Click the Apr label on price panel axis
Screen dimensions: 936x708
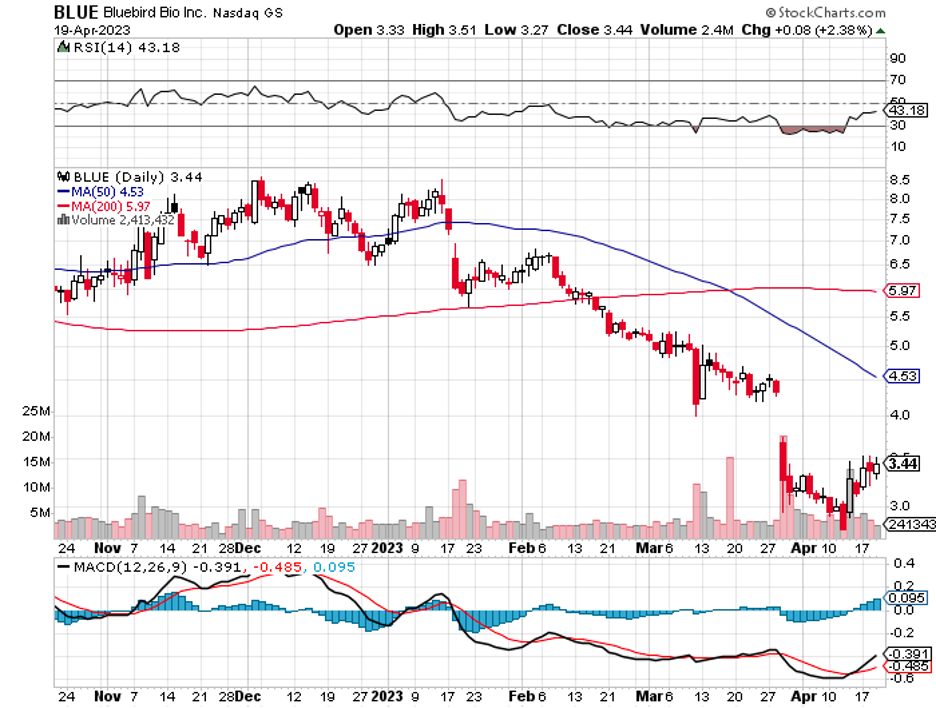pos(802,547)
